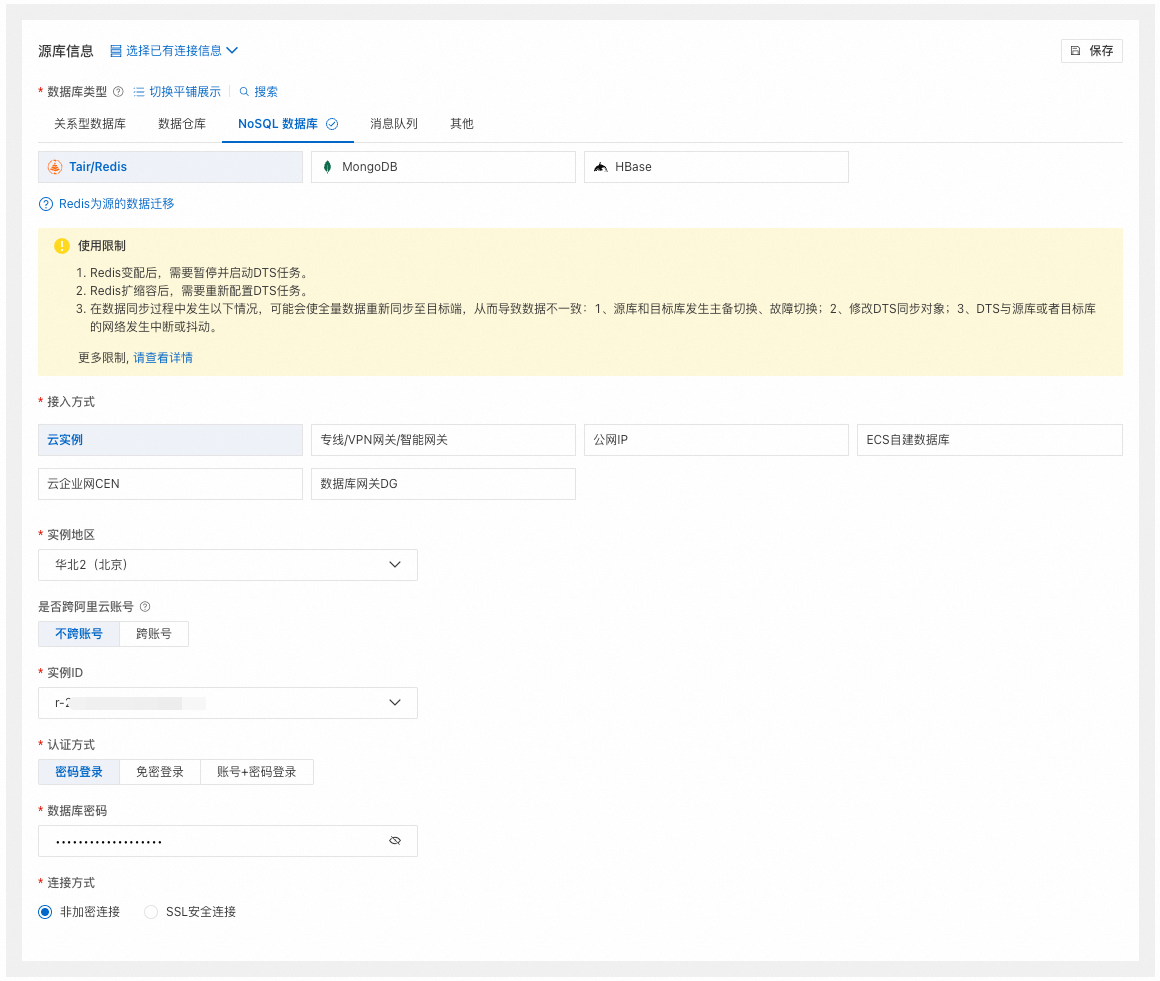This screenshot has width=1160, height=981.
Task: Click the save icon in 保存 button
Action: point(1075,51)
